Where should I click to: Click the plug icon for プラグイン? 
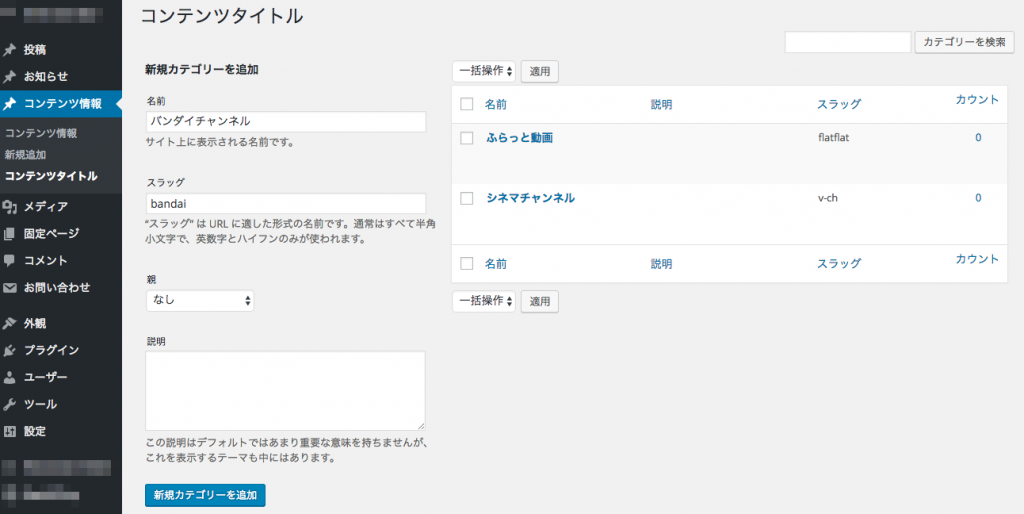click(x=9, y=350)
